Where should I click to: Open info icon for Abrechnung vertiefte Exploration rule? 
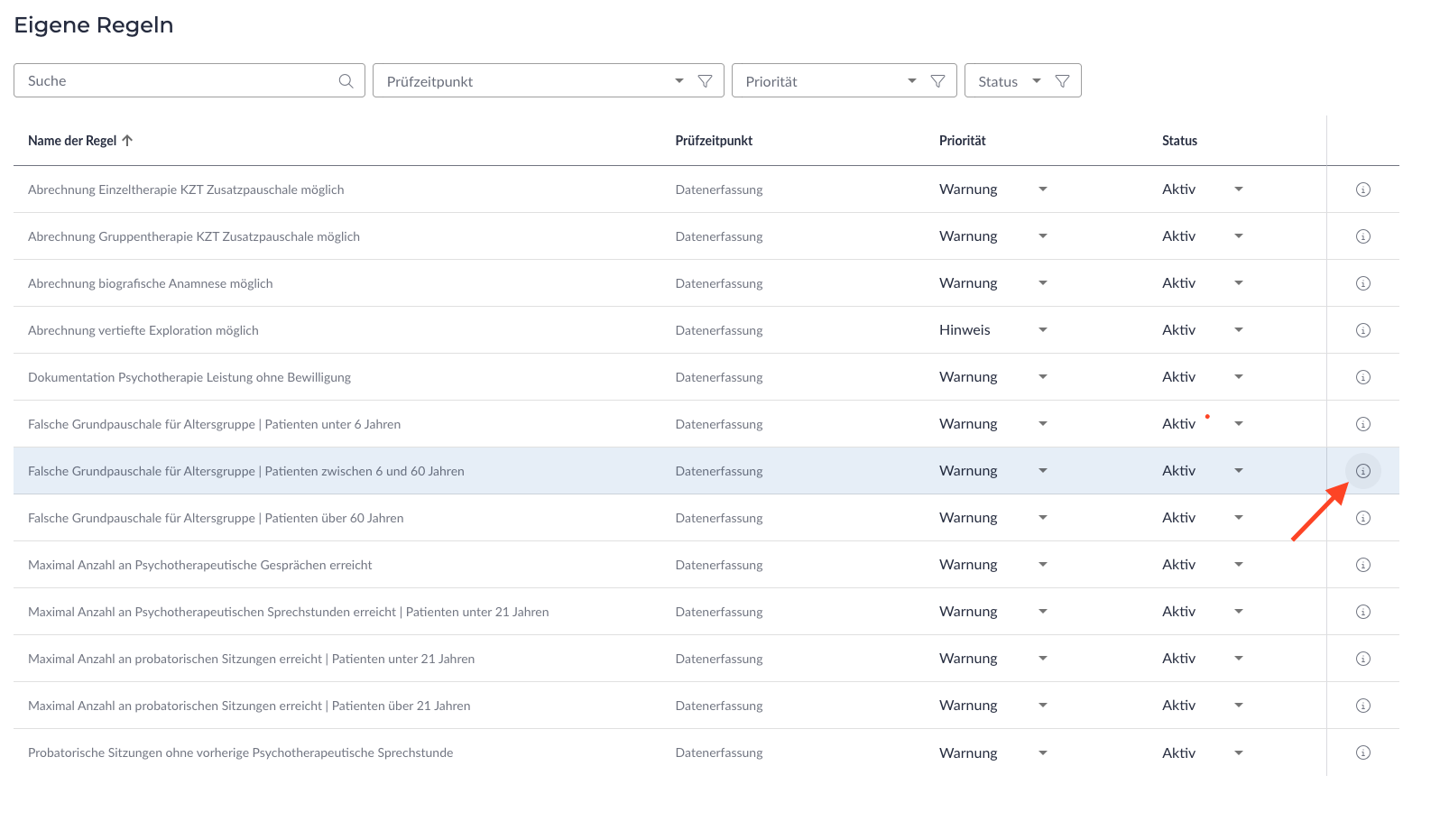[1362, 330]
